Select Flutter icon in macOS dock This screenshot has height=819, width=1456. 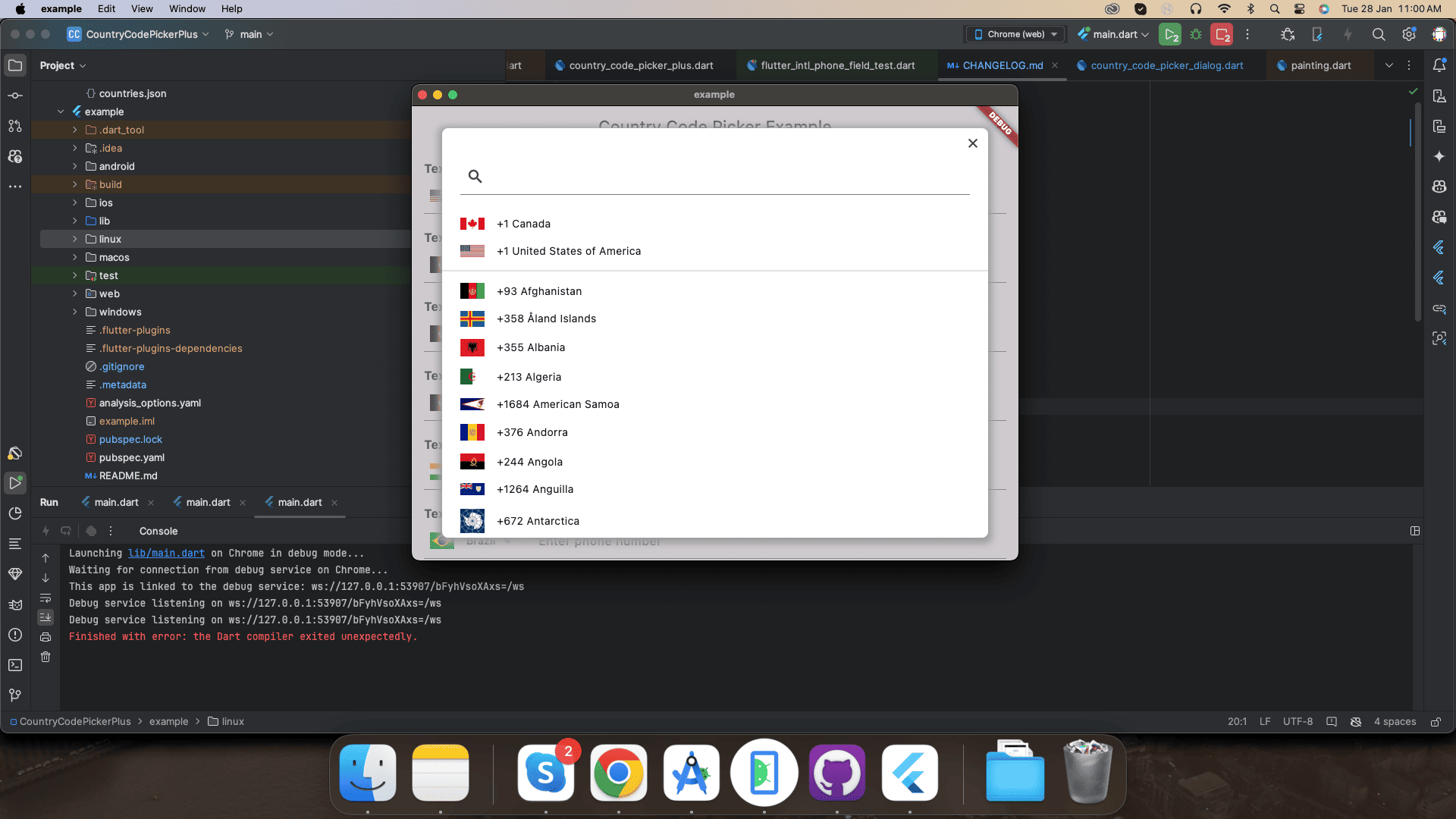(911, 772)
